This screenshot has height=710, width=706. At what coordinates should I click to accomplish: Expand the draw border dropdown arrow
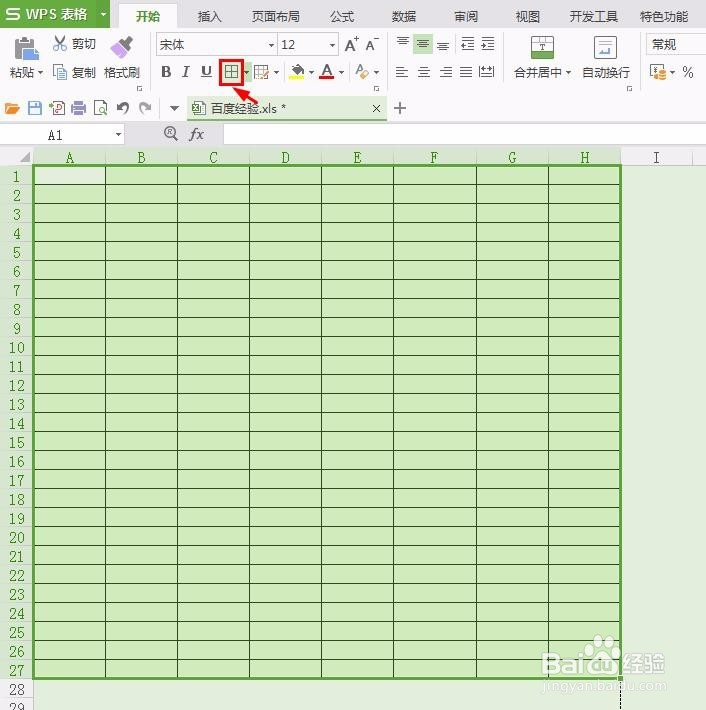[276, 72]
